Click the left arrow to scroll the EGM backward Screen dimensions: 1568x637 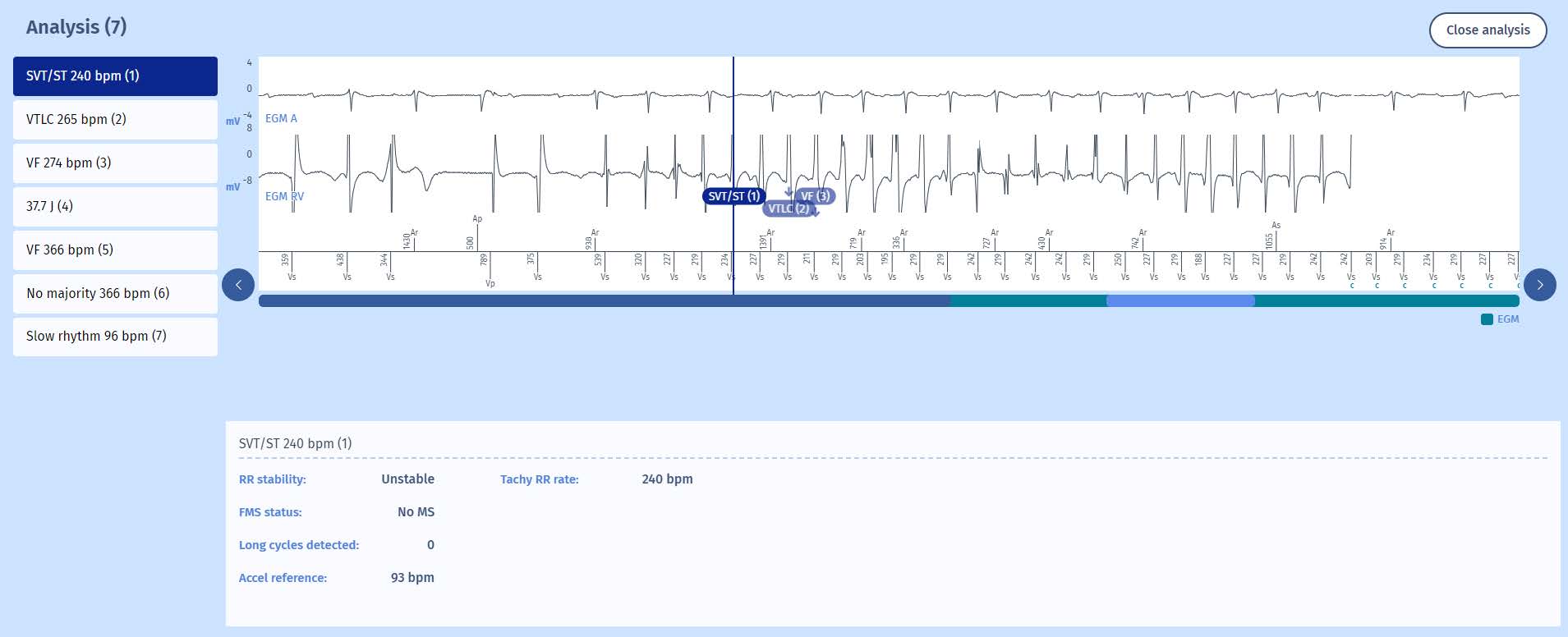pos(238,285)
